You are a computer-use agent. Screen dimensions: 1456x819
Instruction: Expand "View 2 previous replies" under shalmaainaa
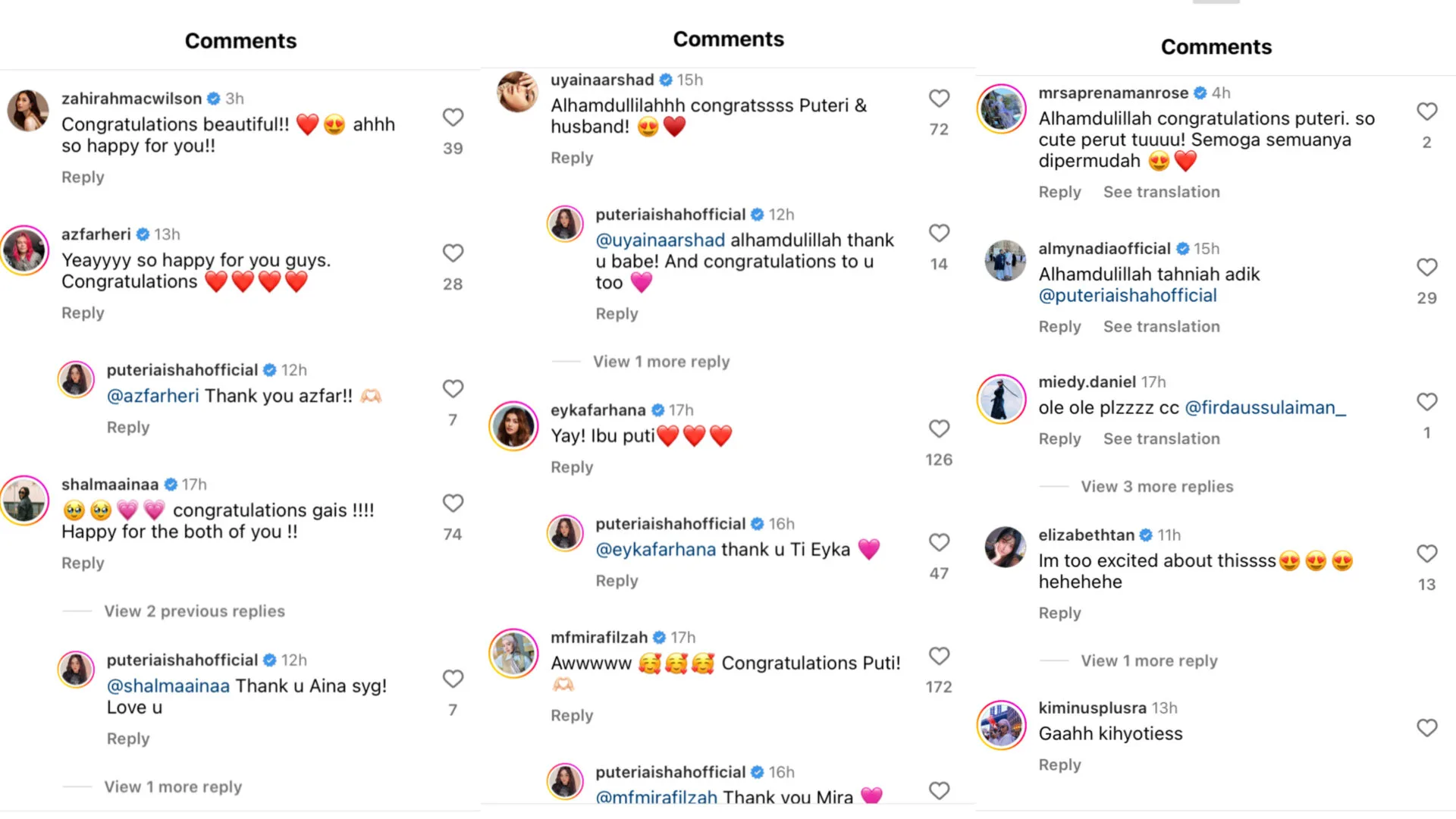[x=194, y=611]
